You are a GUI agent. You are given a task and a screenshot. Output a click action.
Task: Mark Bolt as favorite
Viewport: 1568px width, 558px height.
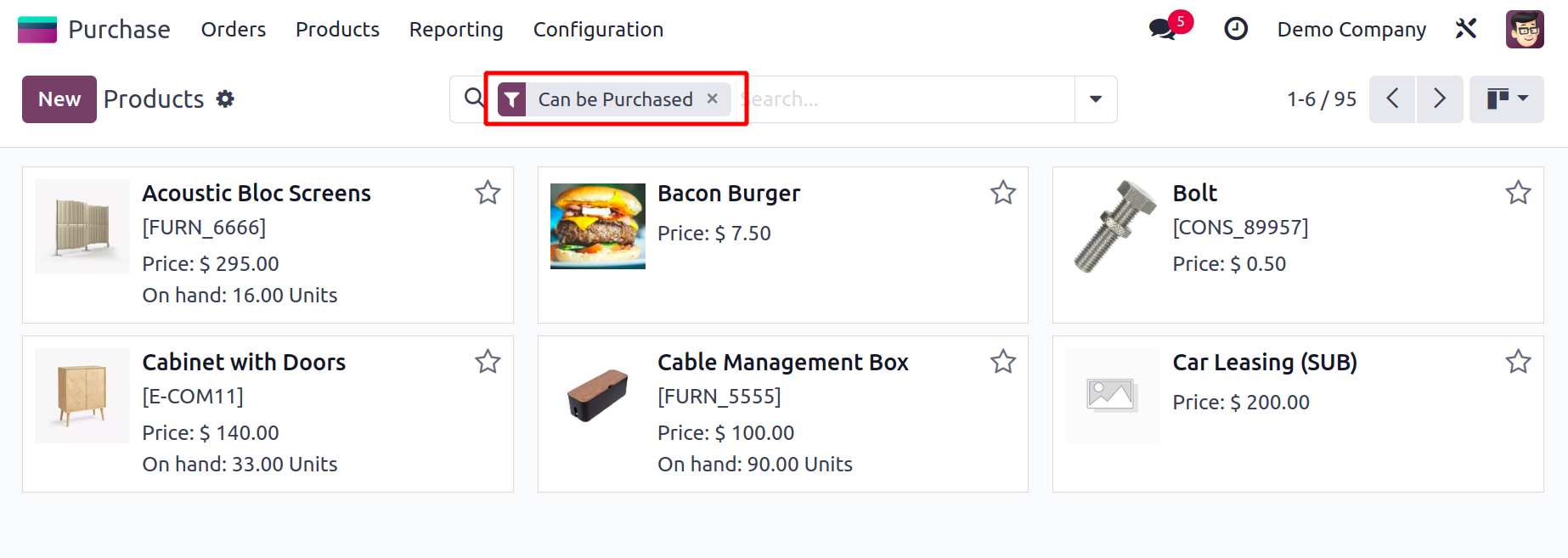click(x=1518, y=193)
